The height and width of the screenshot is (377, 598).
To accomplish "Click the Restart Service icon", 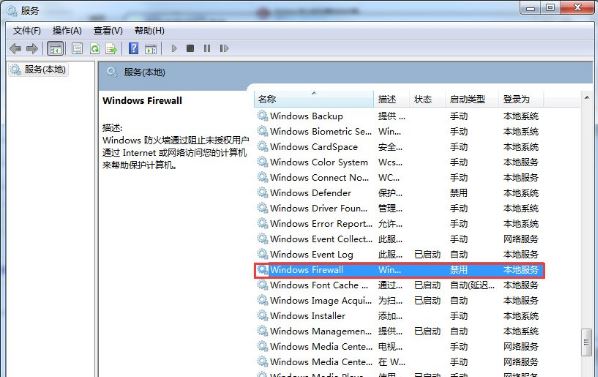I will (224, 48).
